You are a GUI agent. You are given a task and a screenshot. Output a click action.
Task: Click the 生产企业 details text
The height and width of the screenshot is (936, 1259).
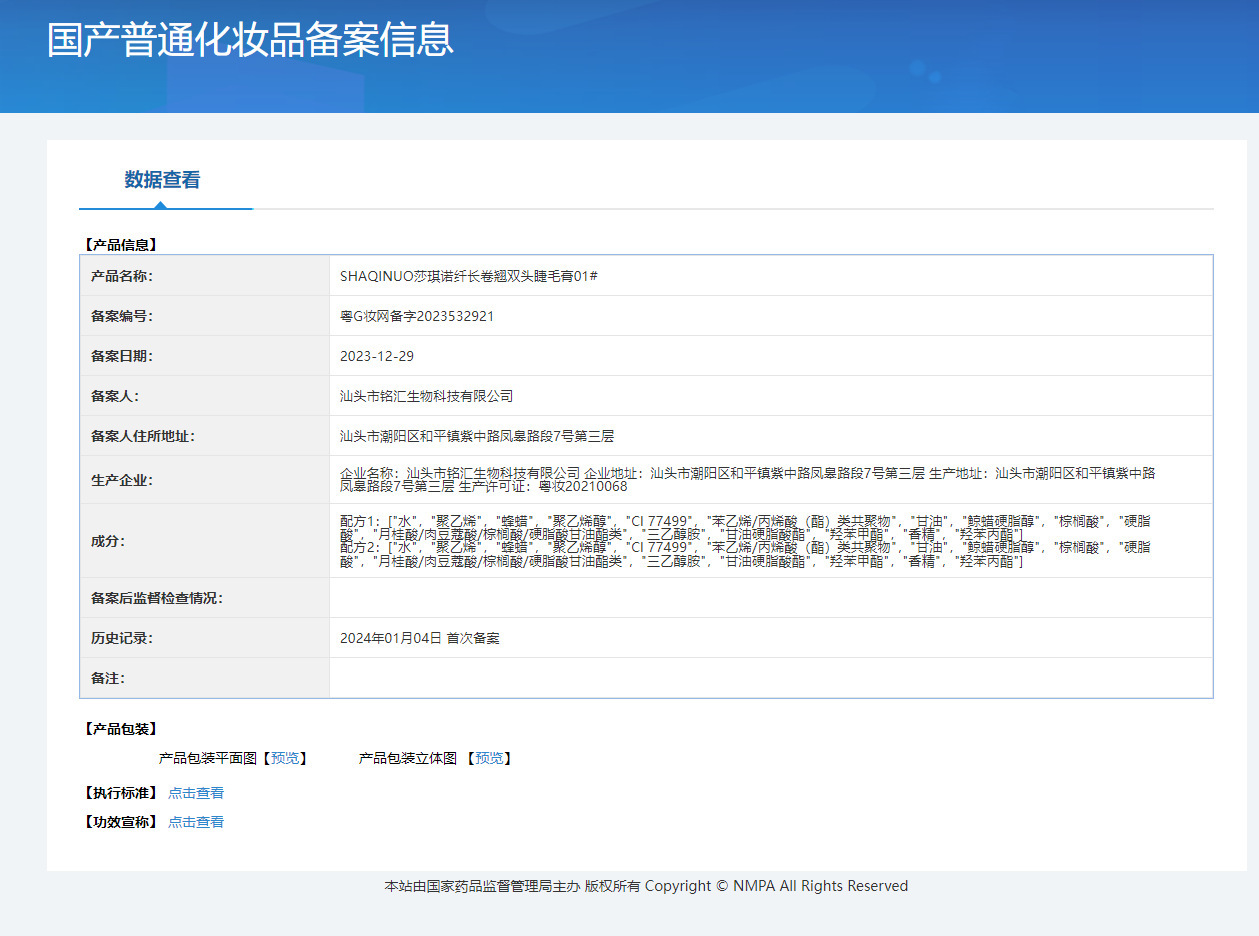coord(748,480)
